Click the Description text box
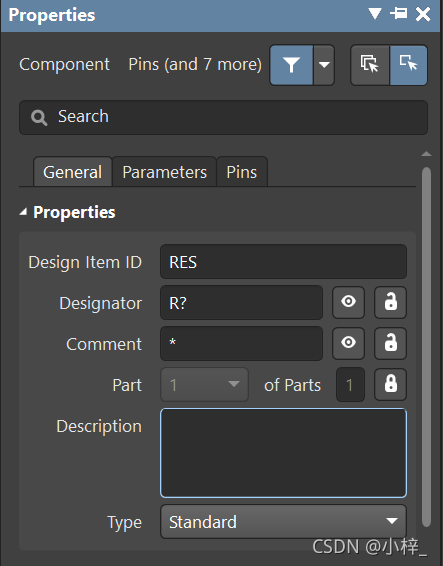Screen dimensions: 443x566 point(283,453)
